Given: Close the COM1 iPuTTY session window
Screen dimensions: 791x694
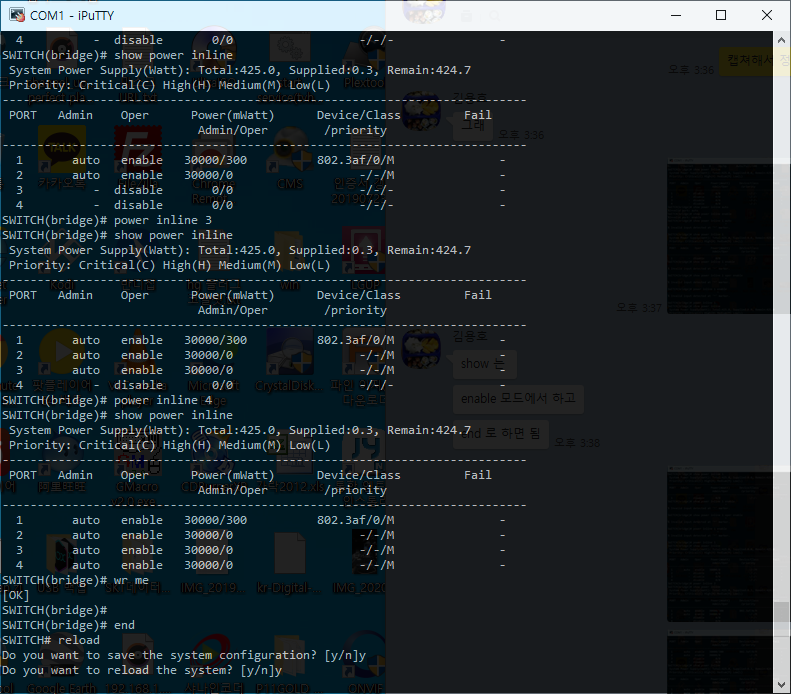Looking at the screenshot, I should [766, 15].
